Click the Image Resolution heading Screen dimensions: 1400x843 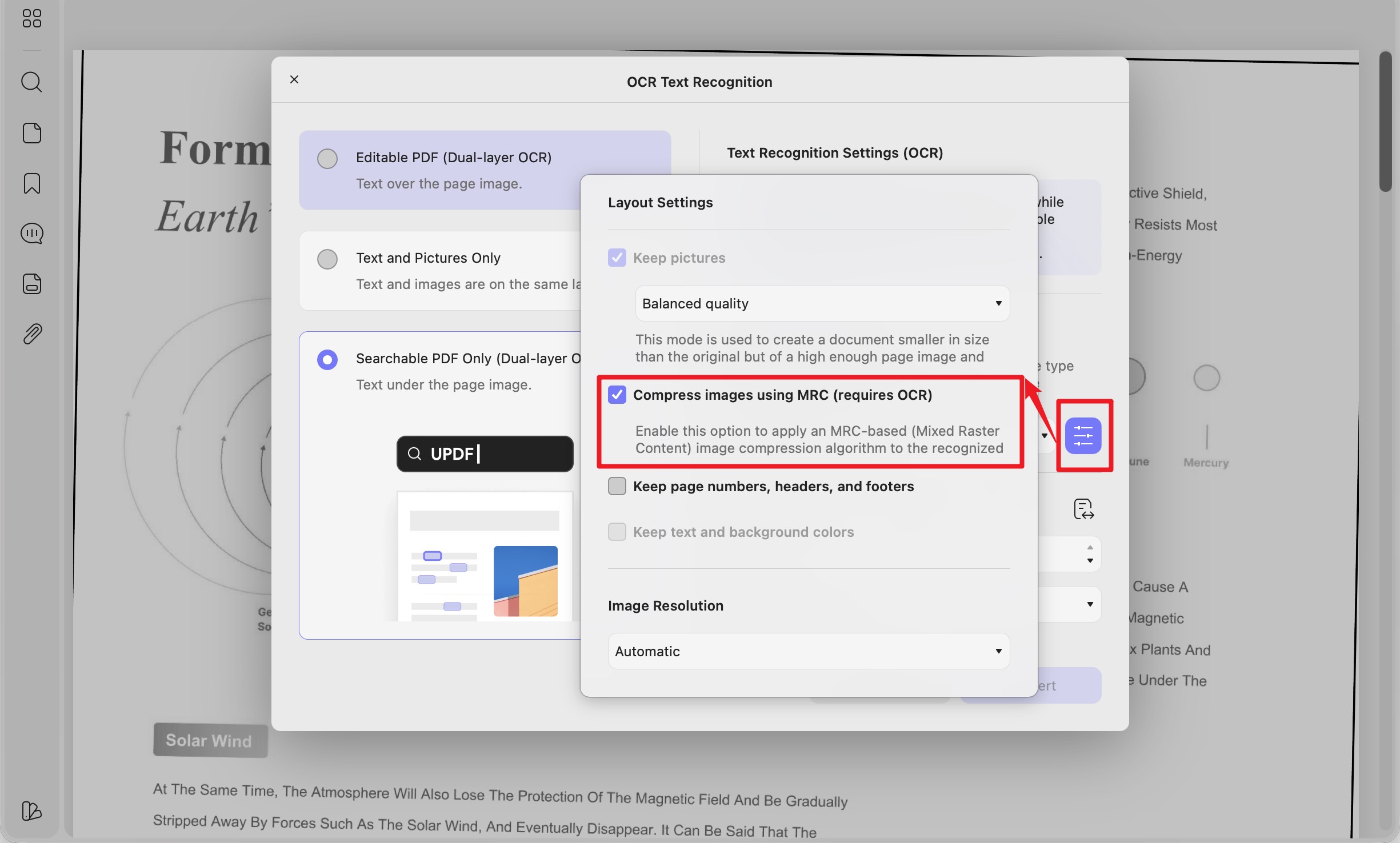point(666,605)
